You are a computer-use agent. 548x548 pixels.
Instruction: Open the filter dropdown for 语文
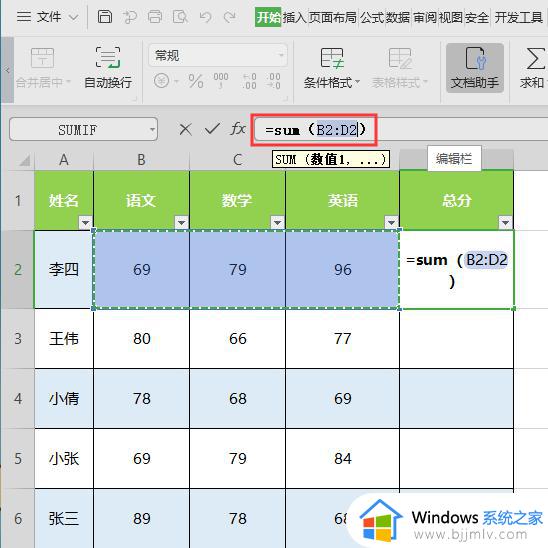[181, 222]
